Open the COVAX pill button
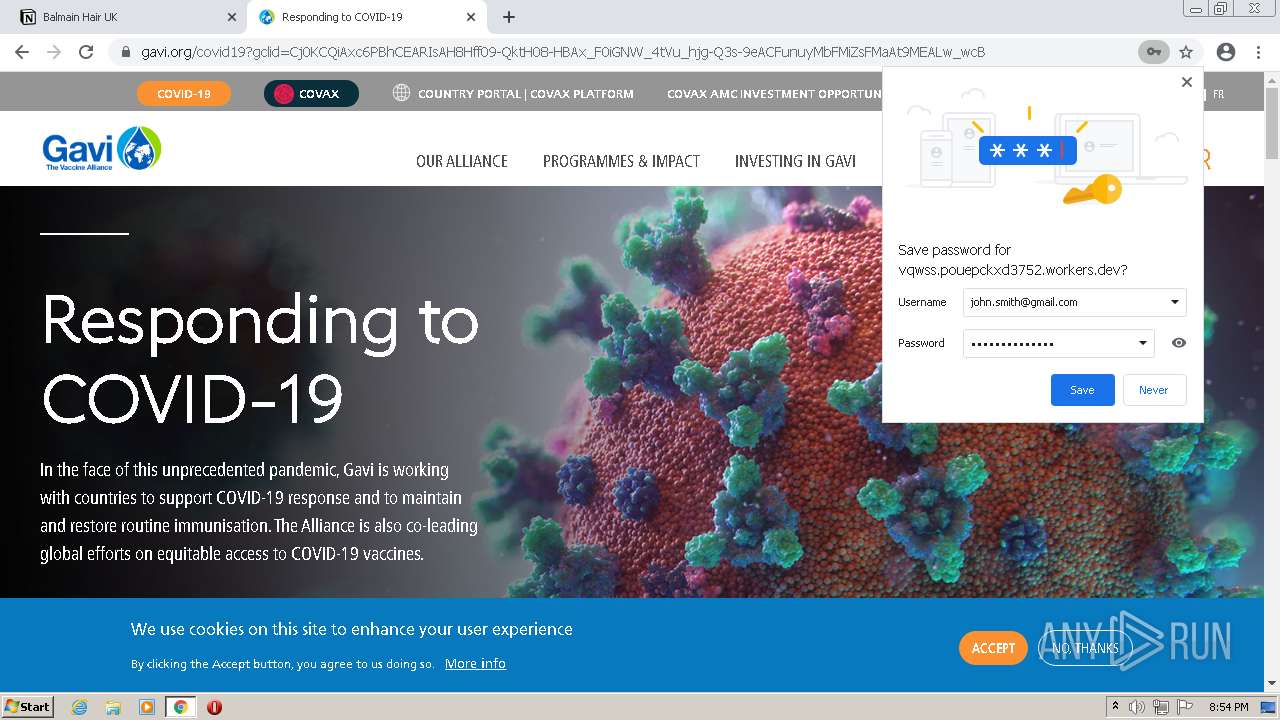Screen dimensions: 1280x720 (311, 93)
